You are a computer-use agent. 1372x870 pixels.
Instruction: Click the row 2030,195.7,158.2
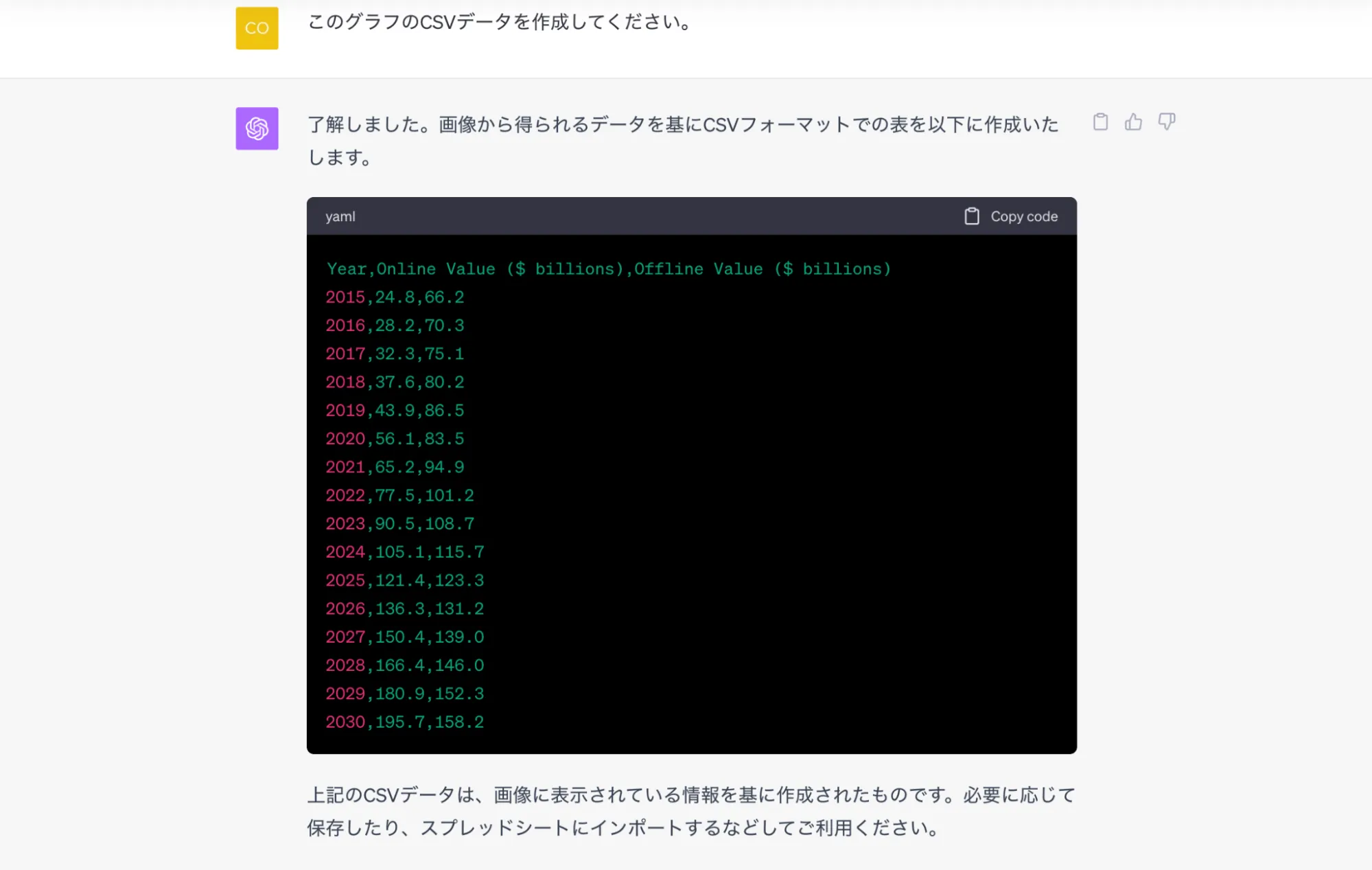point(405,722)
